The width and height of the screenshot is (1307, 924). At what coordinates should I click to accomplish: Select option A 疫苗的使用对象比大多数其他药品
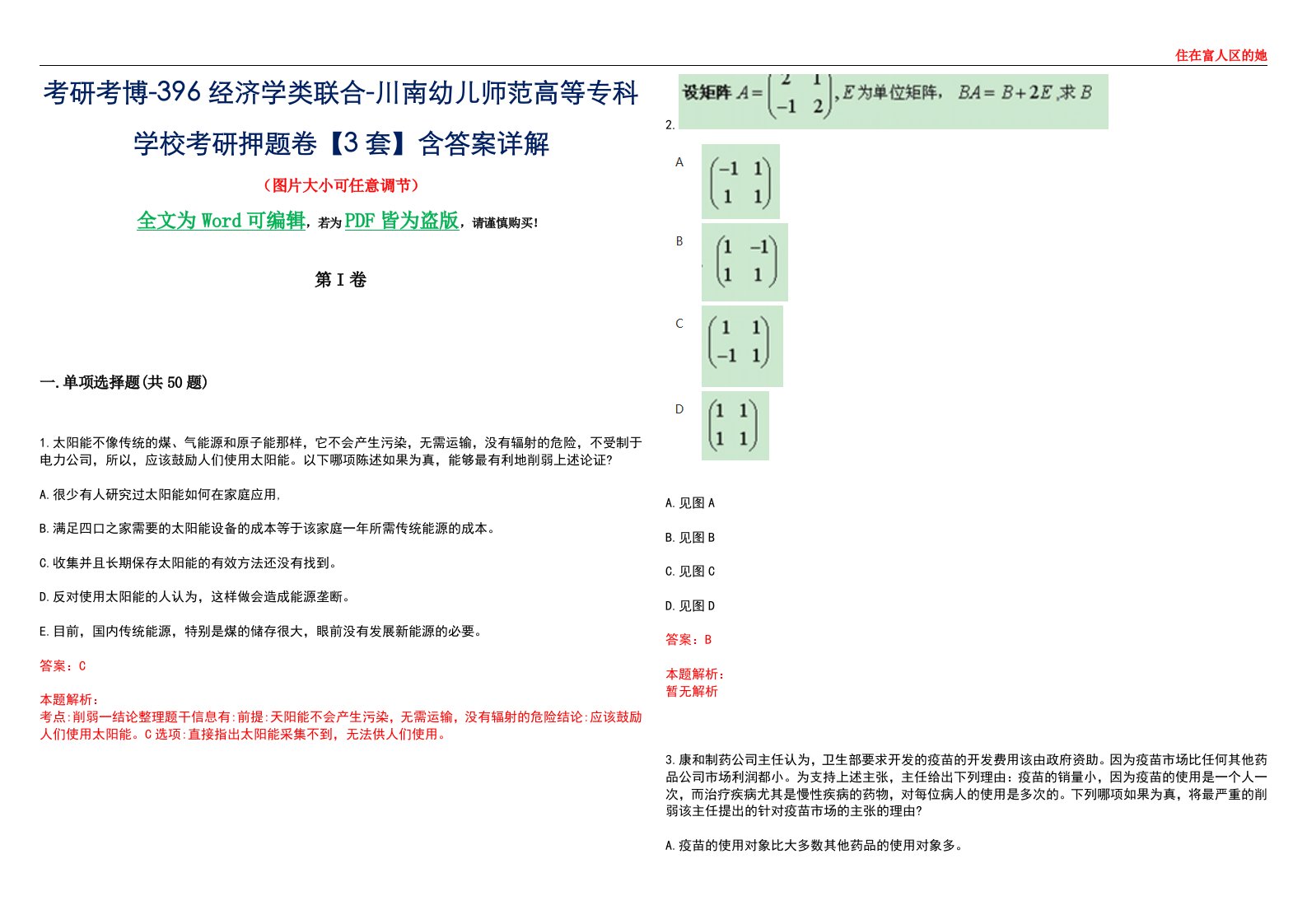tap(815, 846)
